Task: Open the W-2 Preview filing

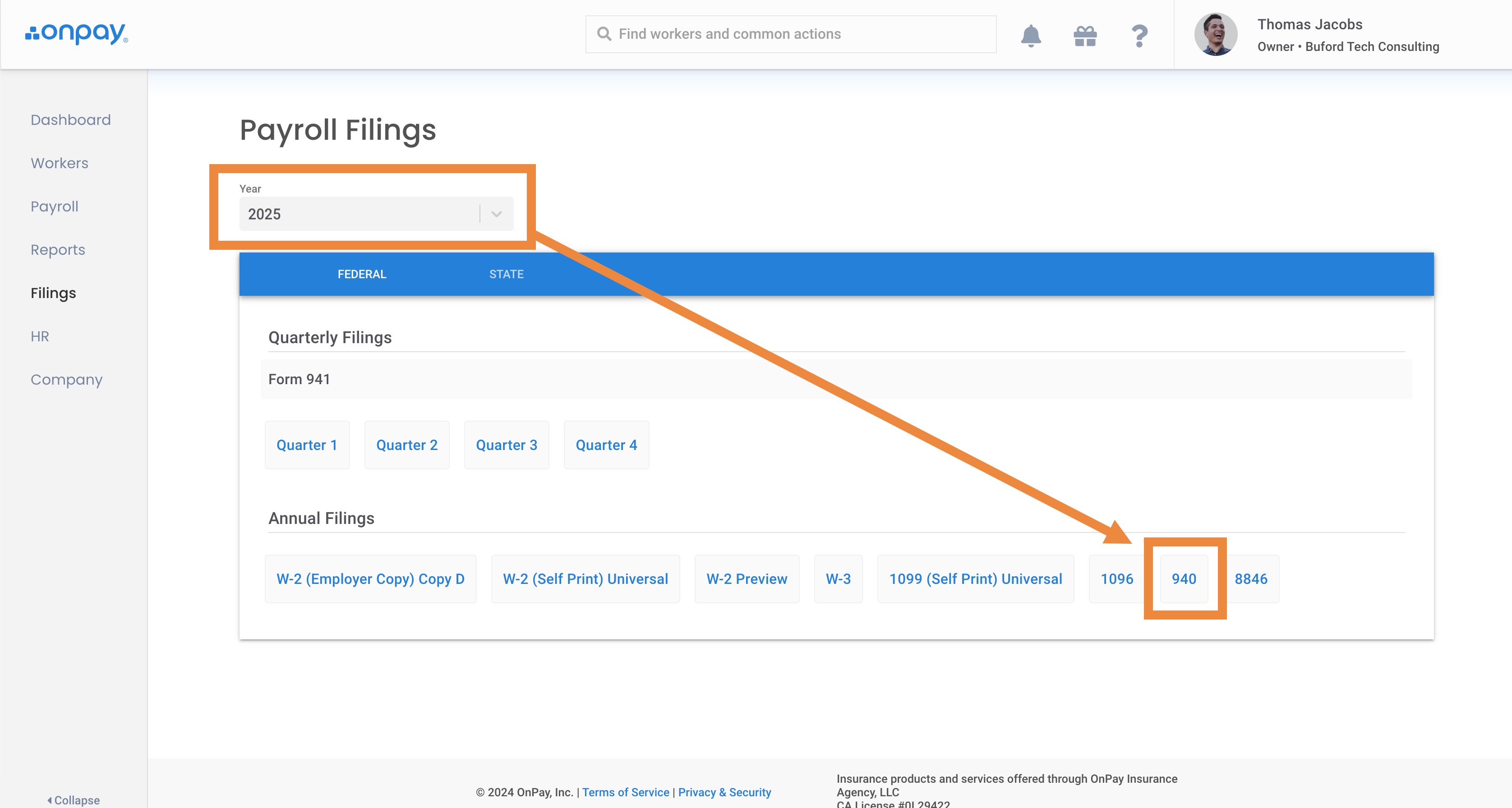Action: pos(746,578)
